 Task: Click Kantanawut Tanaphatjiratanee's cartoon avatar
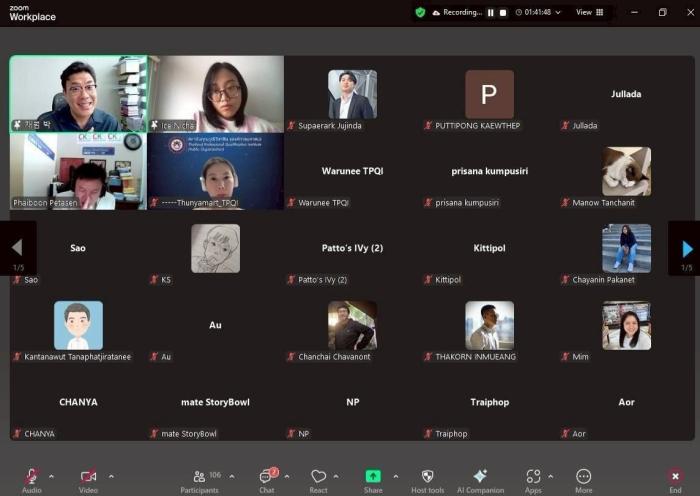pyautogui.click(x=78, y=325)
